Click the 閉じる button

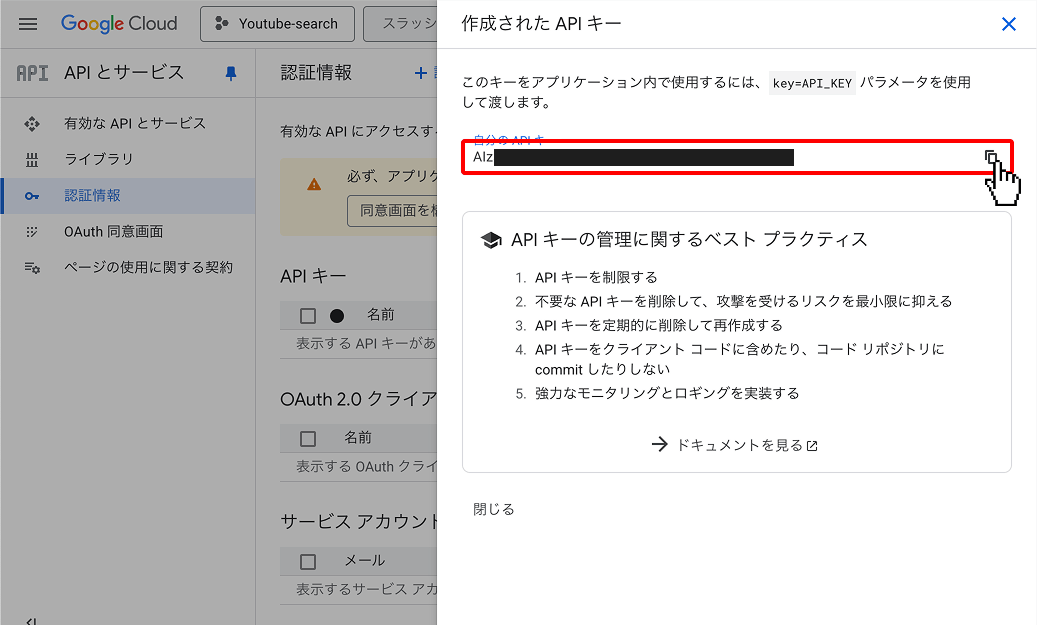coord(493,509)
